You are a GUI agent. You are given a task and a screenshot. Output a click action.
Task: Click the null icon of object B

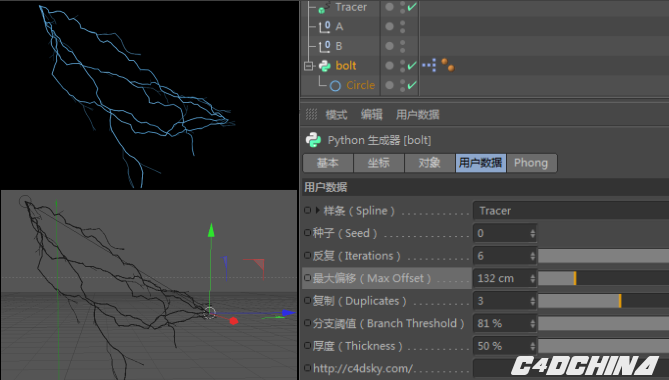click(325, 46)
